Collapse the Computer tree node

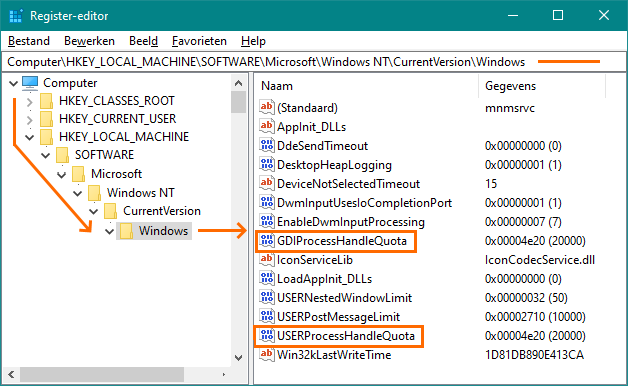tap(13, 83)
